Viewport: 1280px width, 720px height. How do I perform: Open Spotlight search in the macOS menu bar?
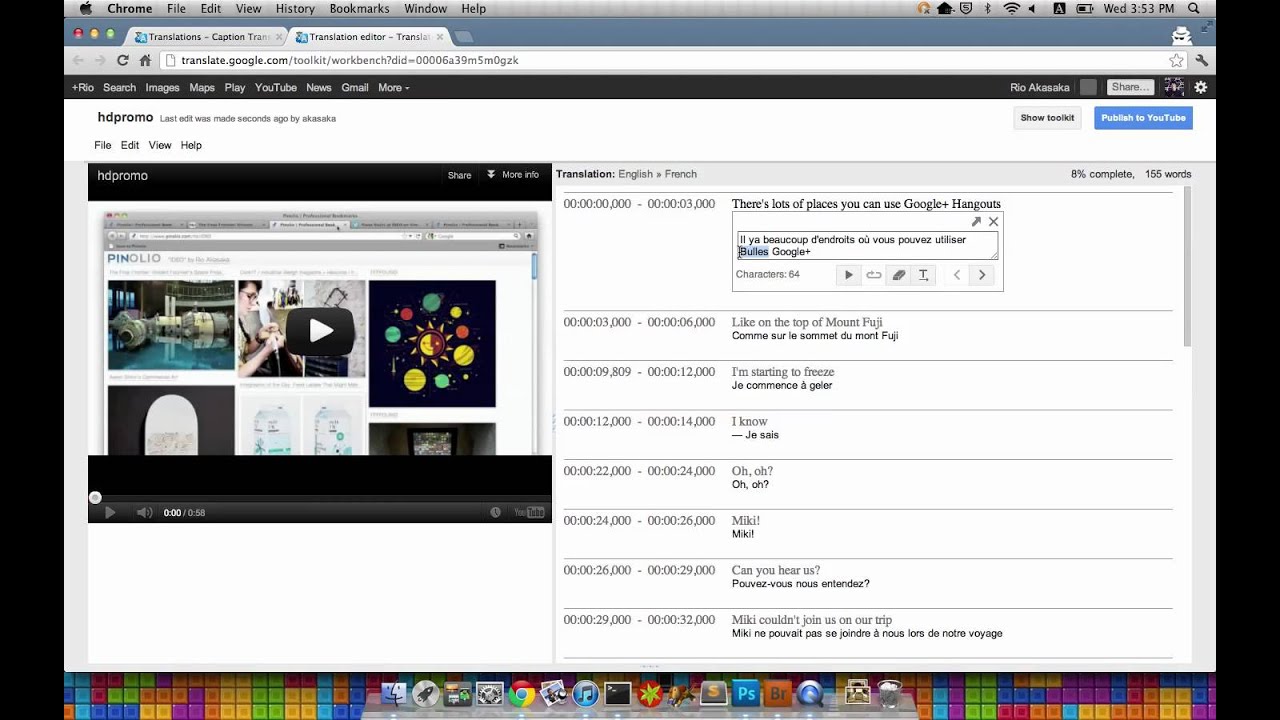click(x=1194, y=9)
